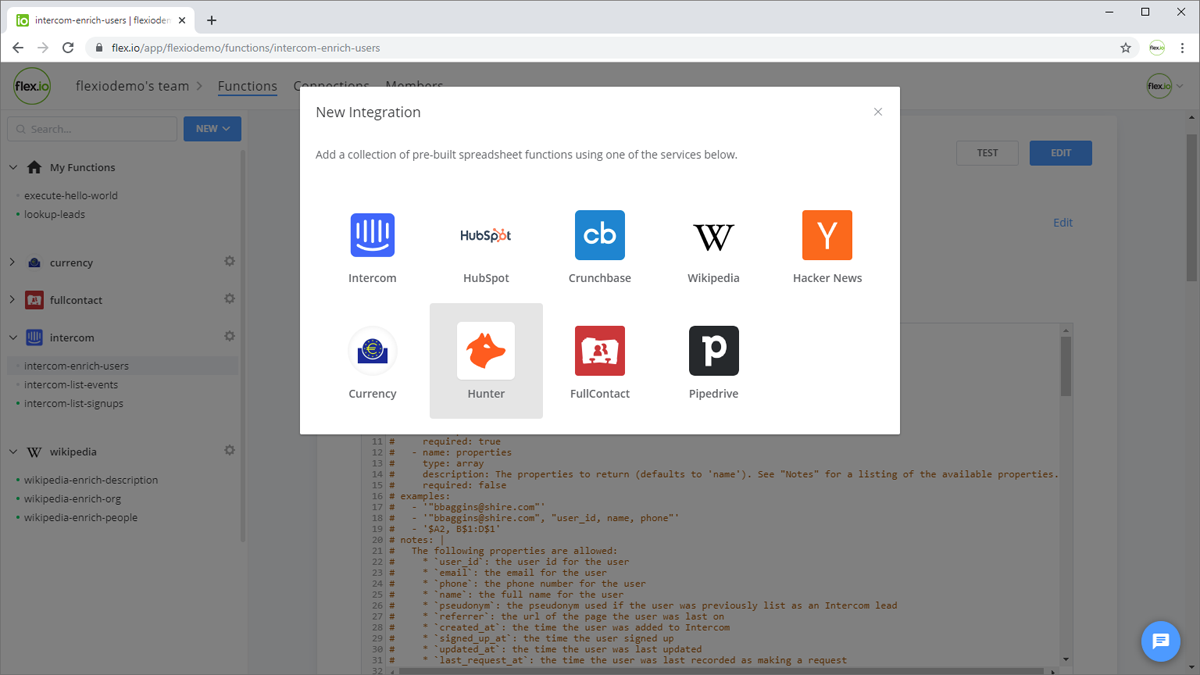Open the chat support bubble

click(1161, 641)
